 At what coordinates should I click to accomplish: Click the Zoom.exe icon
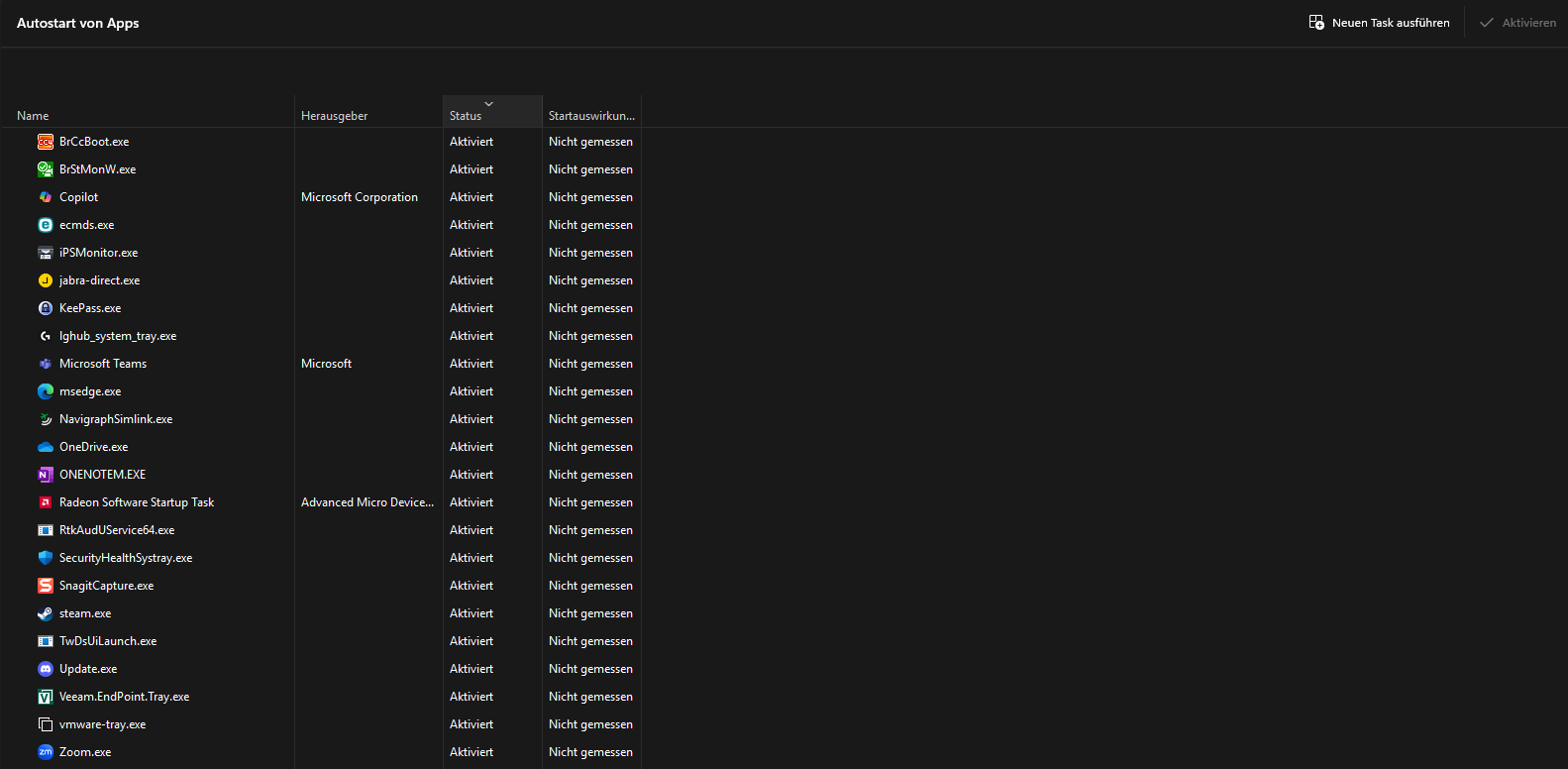(x=46, y=752)
